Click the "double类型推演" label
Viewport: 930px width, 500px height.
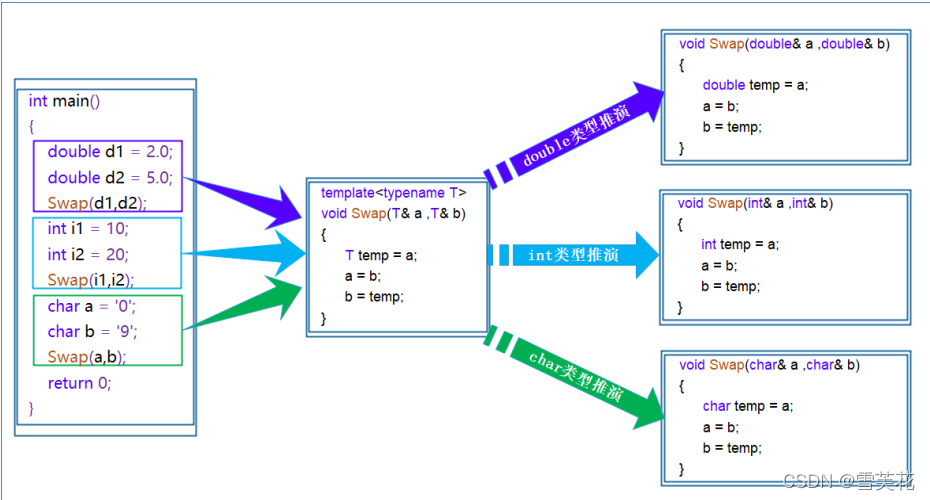pyautogui.click(x=576, y=135)
